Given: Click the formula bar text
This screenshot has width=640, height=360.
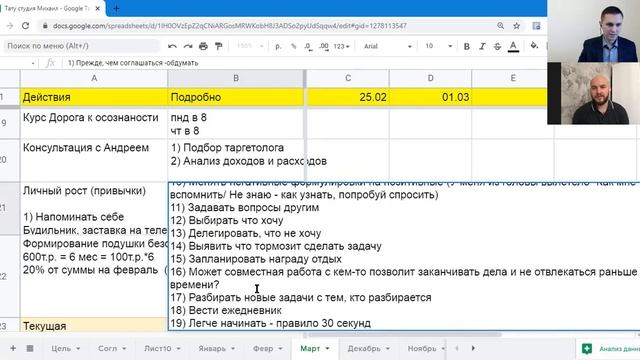Looking at the screenshot, I should pos(133,63).
